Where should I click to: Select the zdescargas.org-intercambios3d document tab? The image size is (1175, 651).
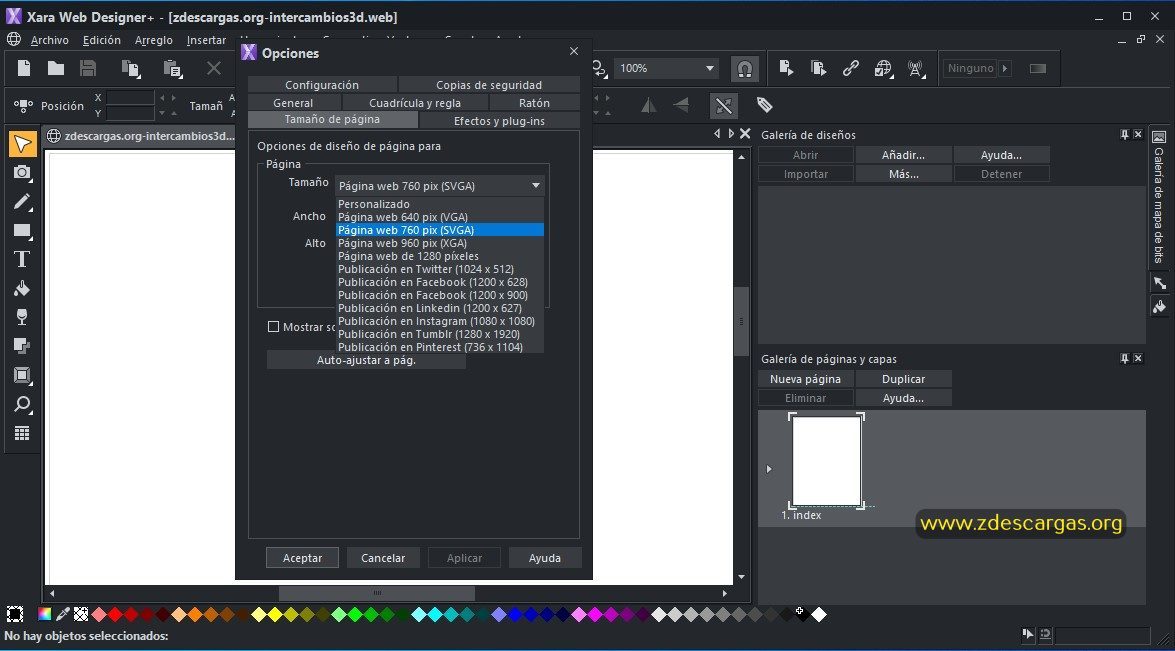click(x=141, y=136)
